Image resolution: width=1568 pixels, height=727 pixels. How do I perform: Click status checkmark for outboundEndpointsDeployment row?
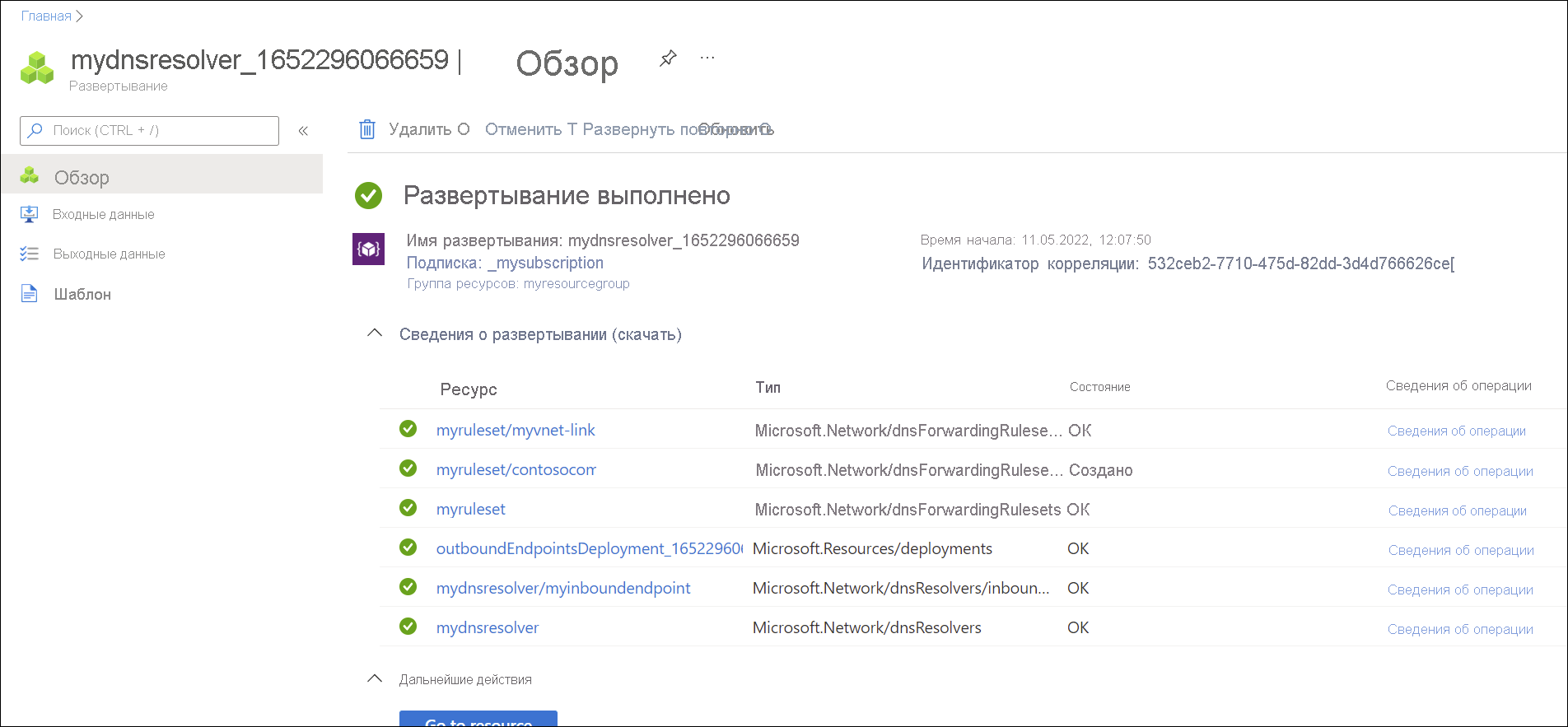coord(408,548)
